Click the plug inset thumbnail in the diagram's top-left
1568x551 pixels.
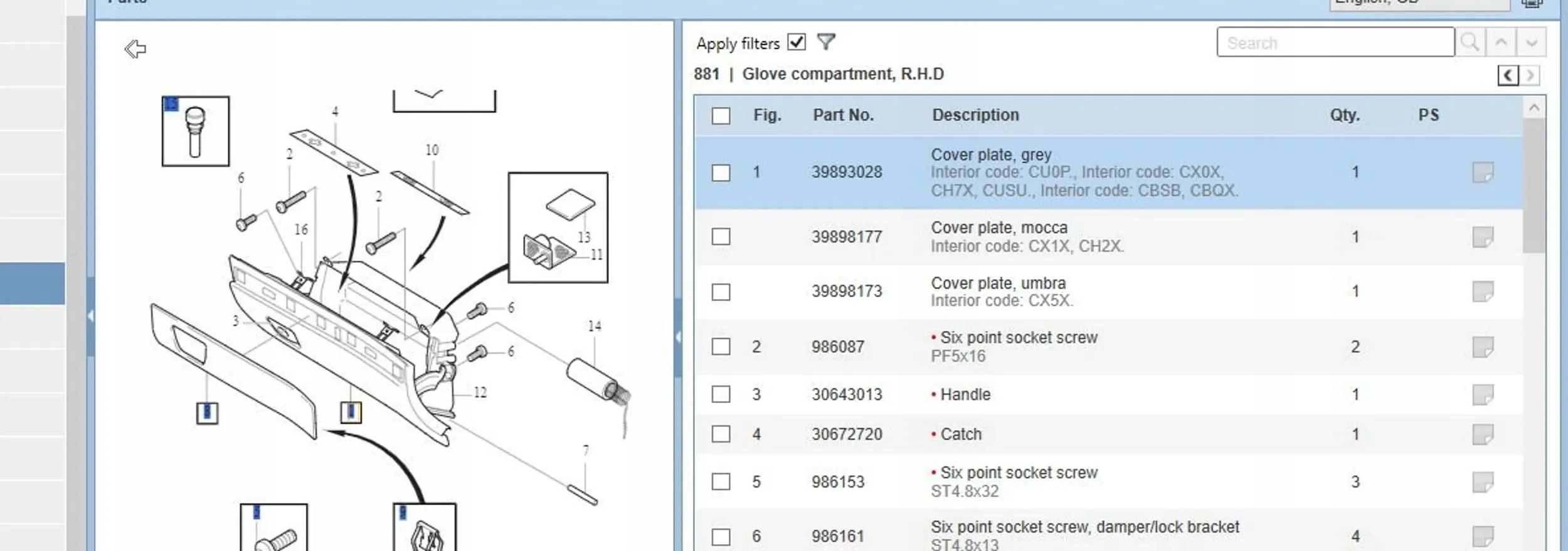coord(196,131)
